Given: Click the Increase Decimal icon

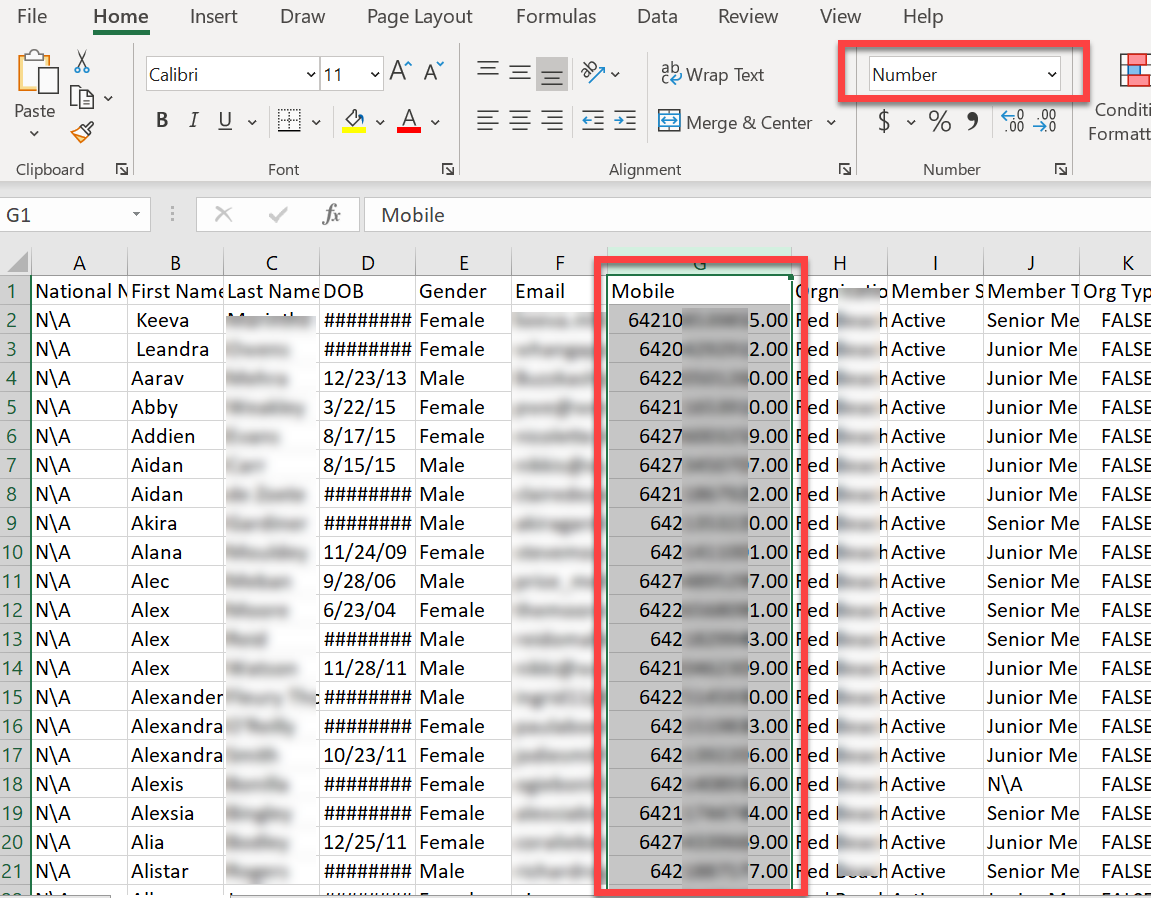Looking at the screenshot, I should pos(1012,122).
